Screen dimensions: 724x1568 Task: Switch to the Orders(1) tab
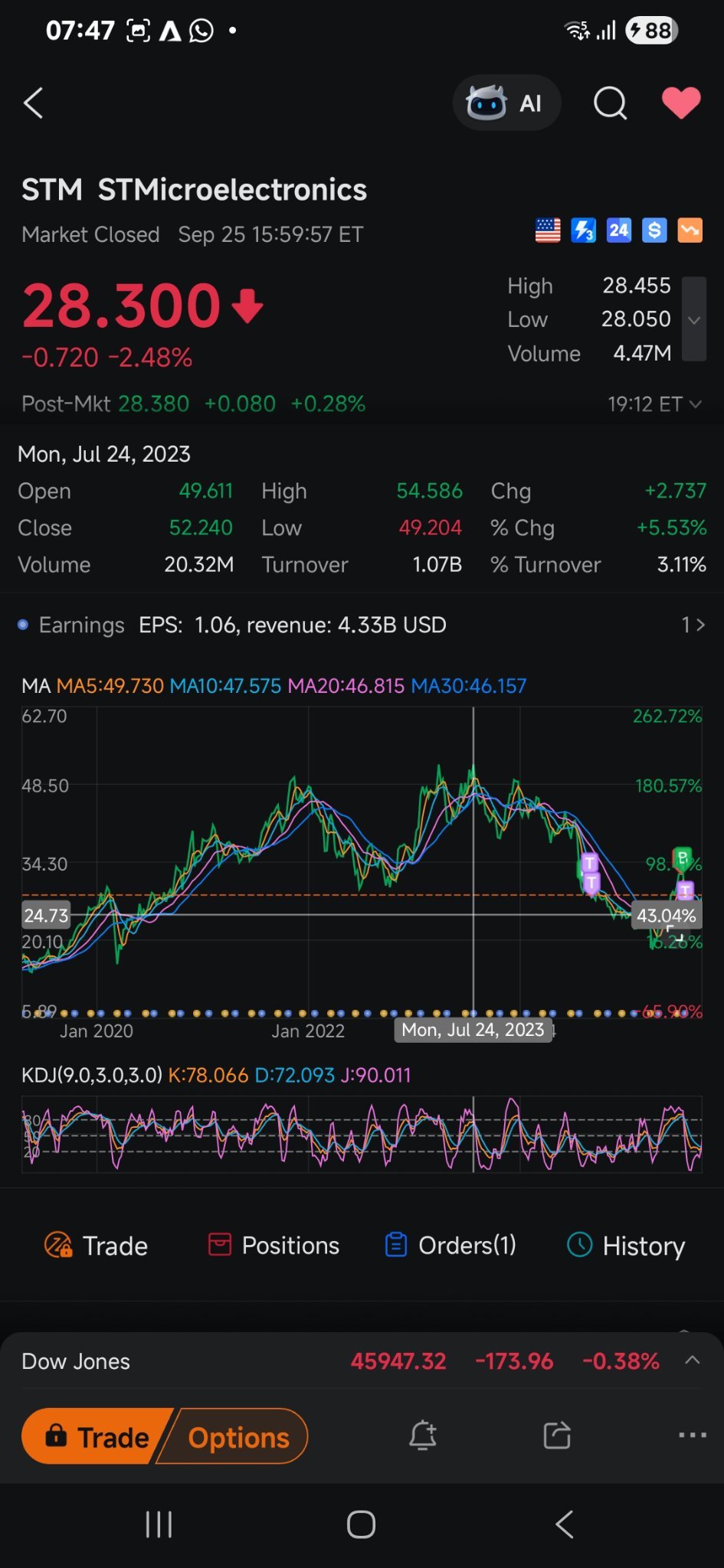[450, 1246]
